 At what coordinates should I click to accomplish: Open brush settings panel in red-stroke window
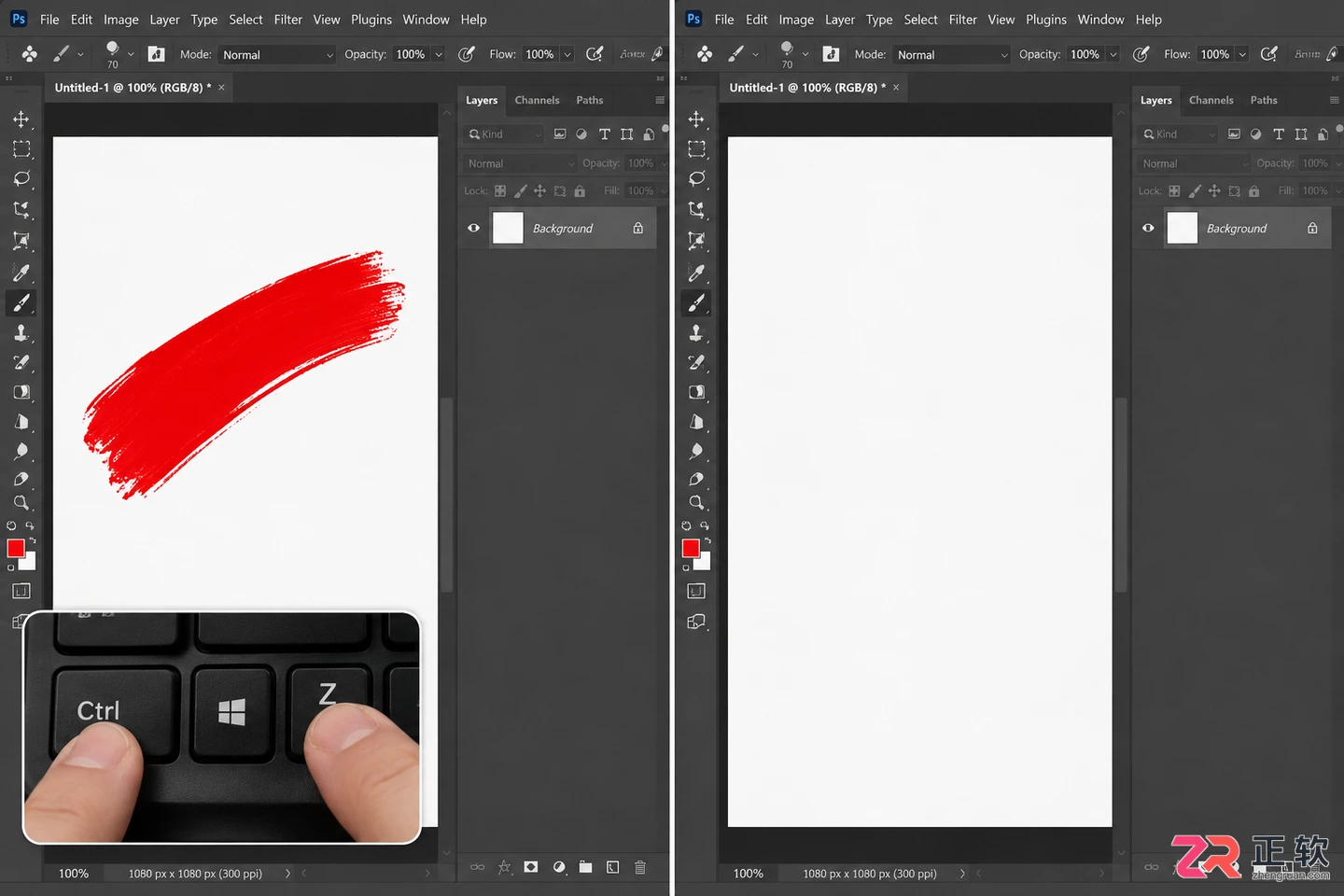tap(157, 54)
